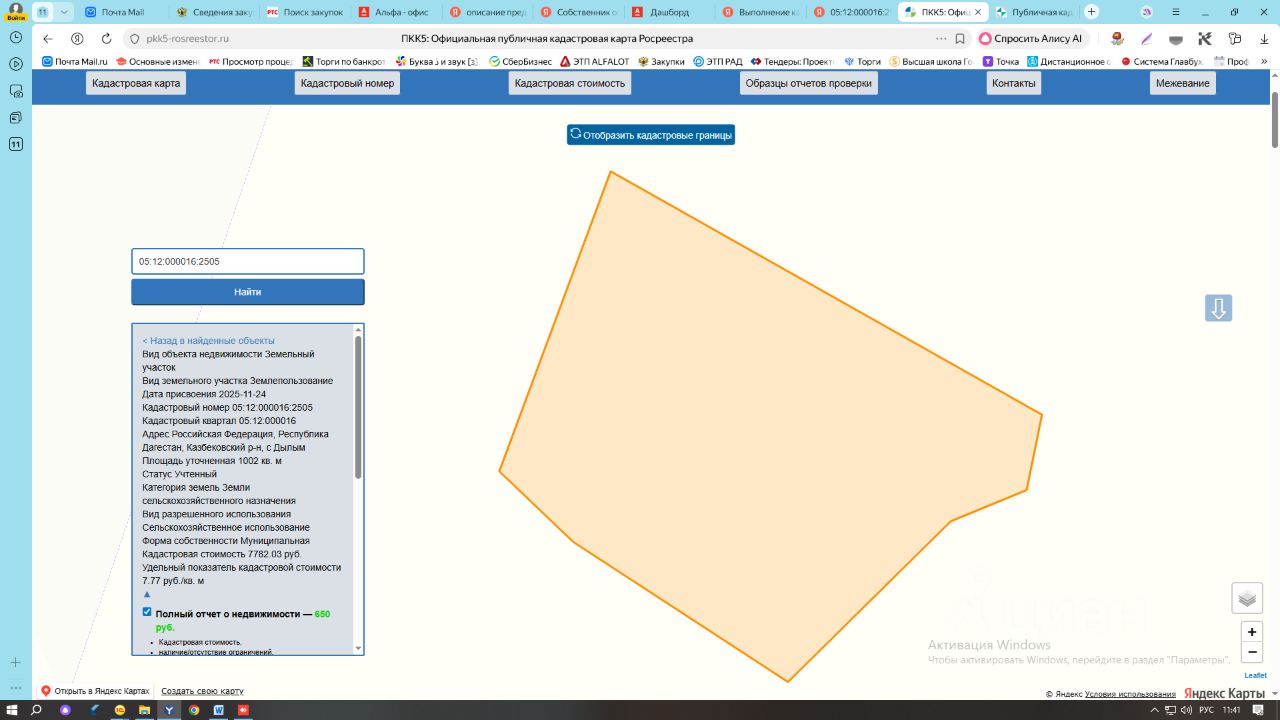This screenshot has width=1280, height=720.
Task: Collapse details with the blue triangle
Action: 147,594
